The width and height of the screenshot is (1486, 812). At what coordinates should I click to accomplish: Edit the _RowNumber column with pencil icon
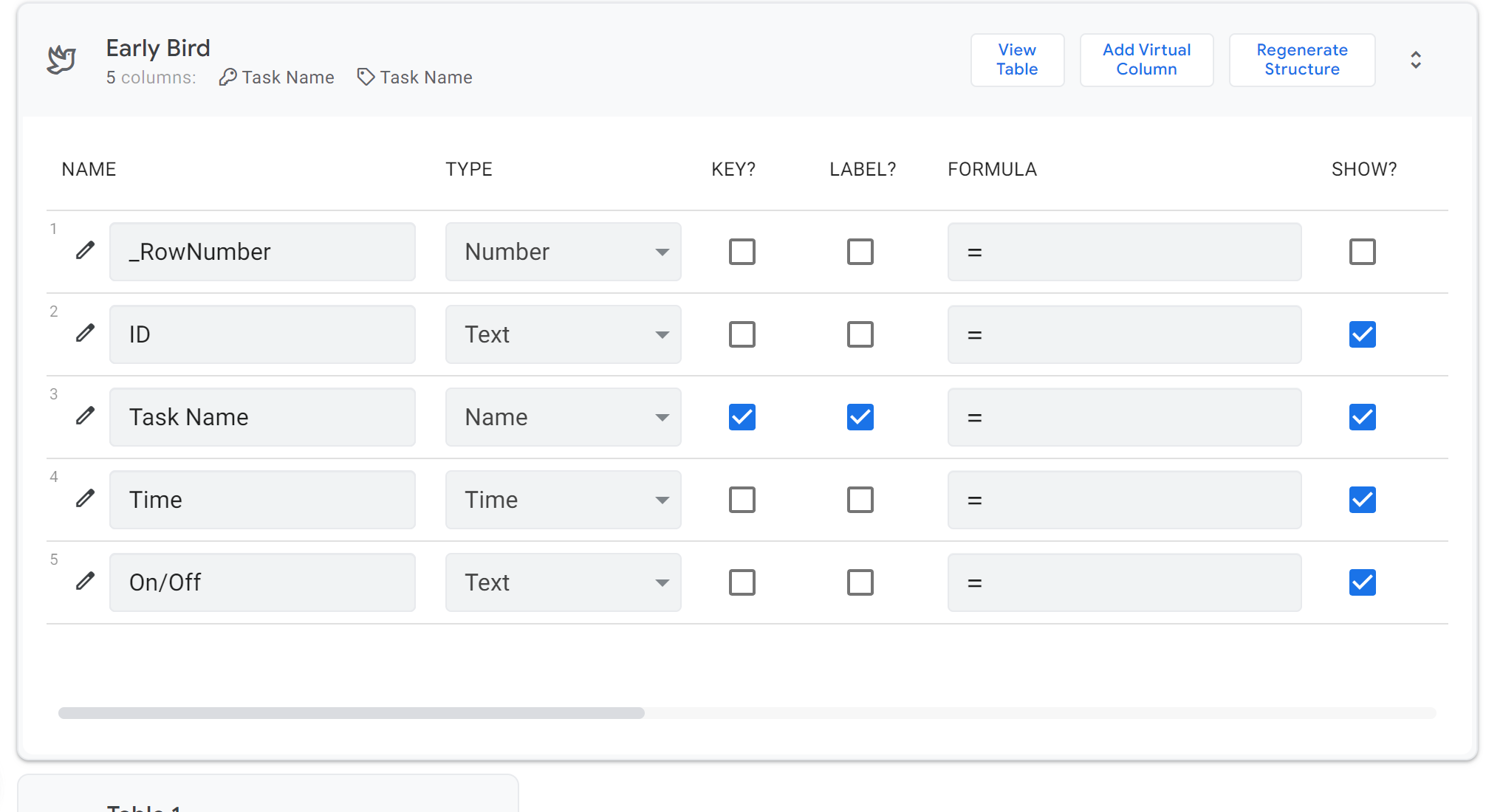point(86,250)
